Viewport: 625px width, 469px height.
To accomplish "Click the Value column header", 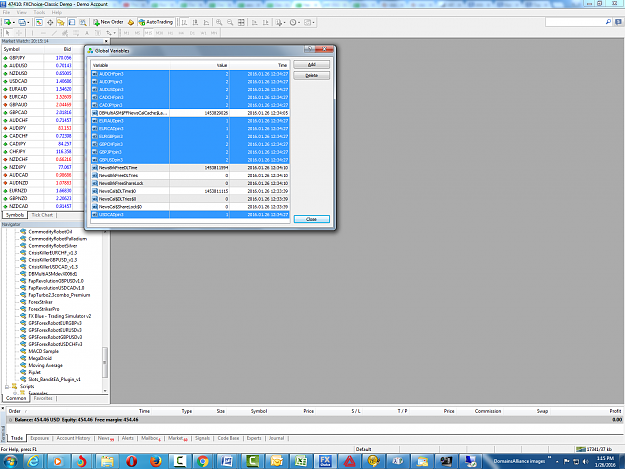I will tap(199, 65).
